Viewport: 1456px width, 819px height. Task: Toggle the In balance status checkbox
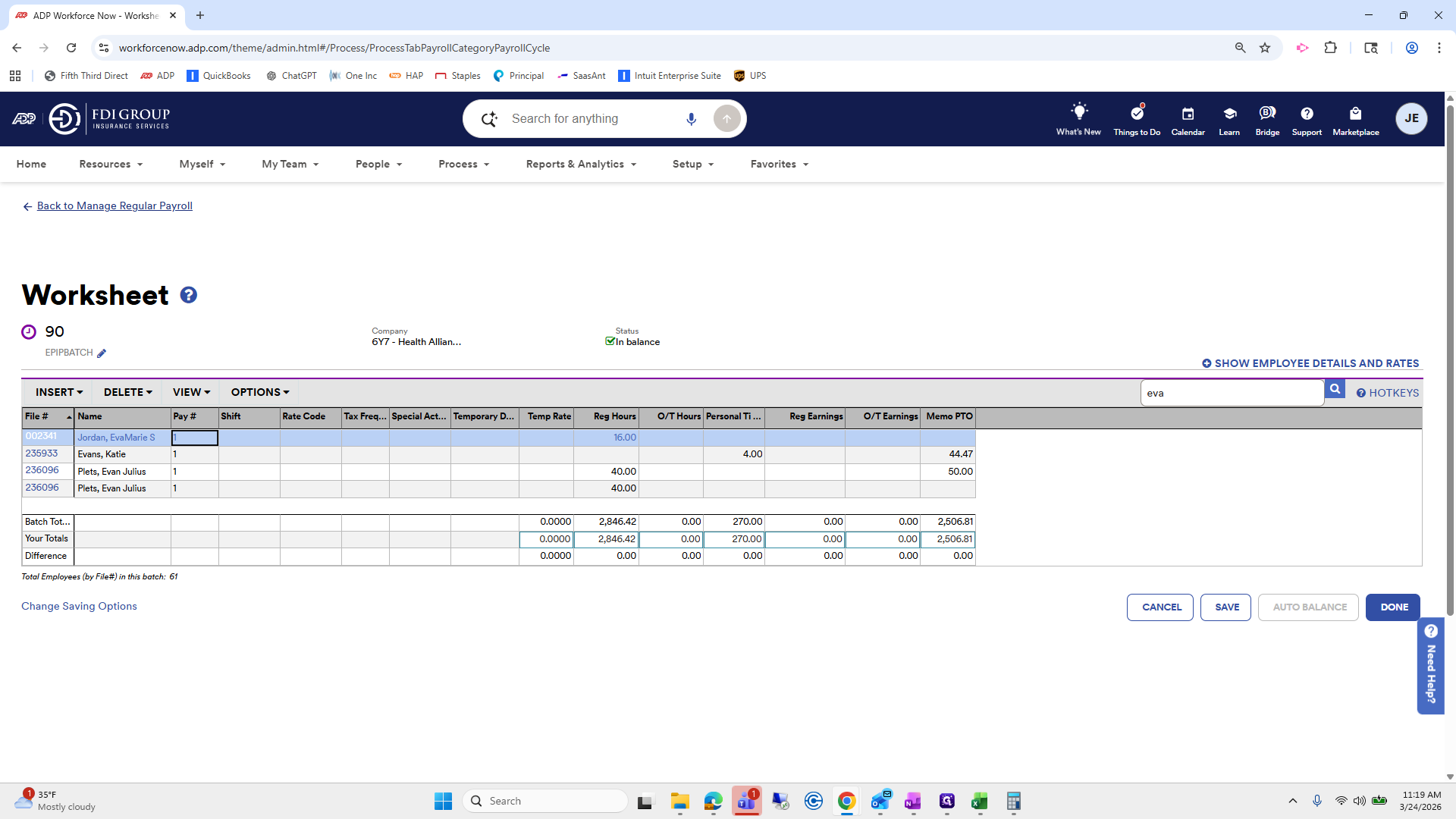point(610,341)
